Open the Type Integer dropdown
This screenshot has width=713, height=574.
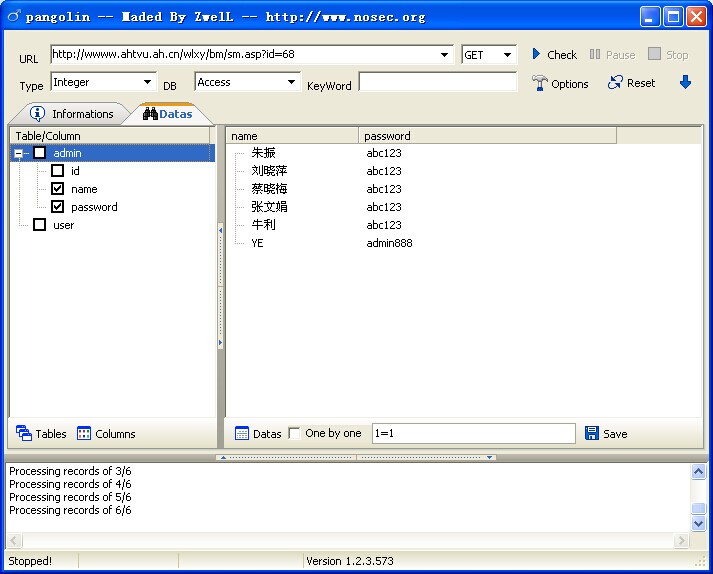click(147, 82)
